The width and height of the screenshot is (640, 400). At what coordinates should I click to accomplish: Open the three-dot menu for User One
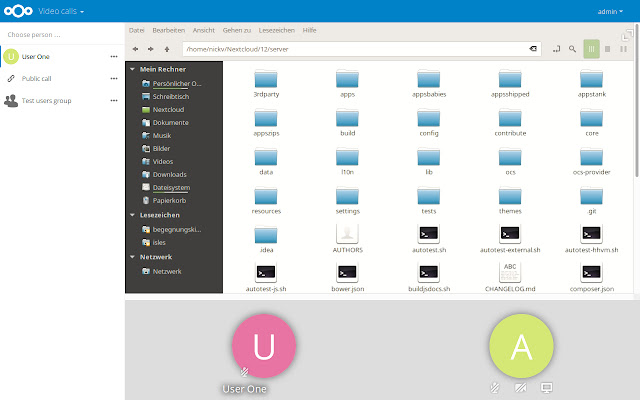point(113,57)
